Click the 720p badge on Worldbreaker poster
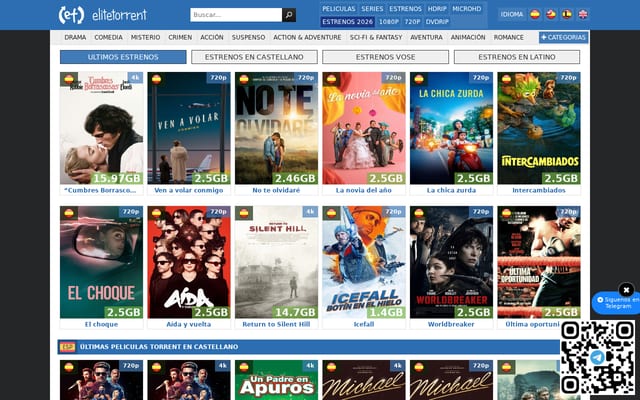Screen dimensions: 640x400 pos(481,212)
